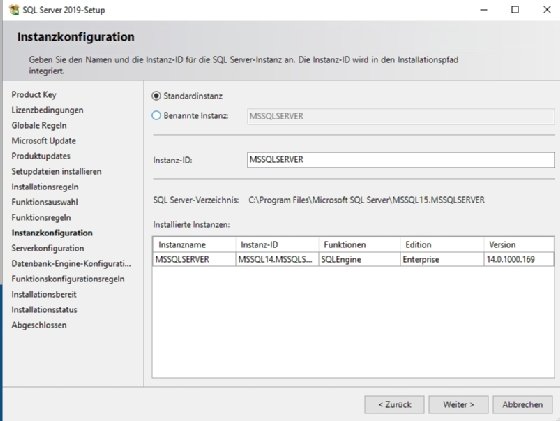Click the Enterprise edition cell
The image size is (560, 421).
pos(442,260)
